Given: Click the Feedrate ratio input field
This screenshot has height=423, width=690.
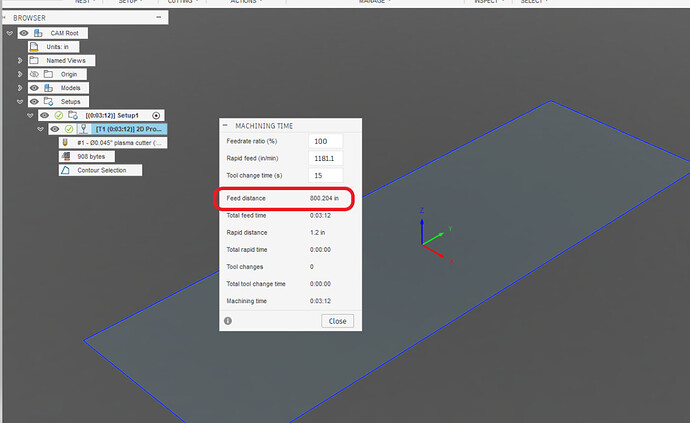Looking at the screenshot, I should [326, 140].
